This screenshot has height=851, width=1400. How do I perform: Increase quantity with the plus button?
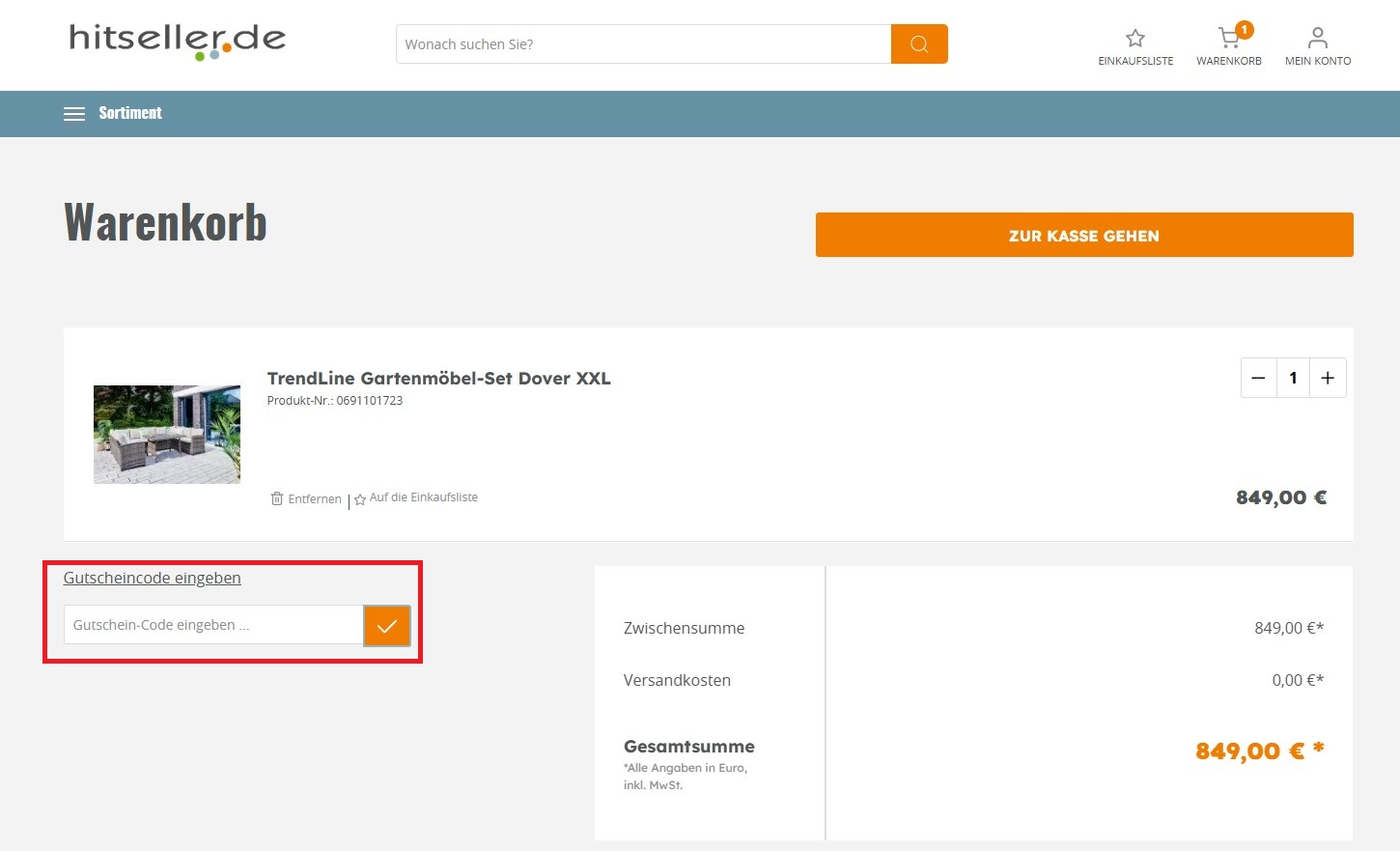point(1328,378)
